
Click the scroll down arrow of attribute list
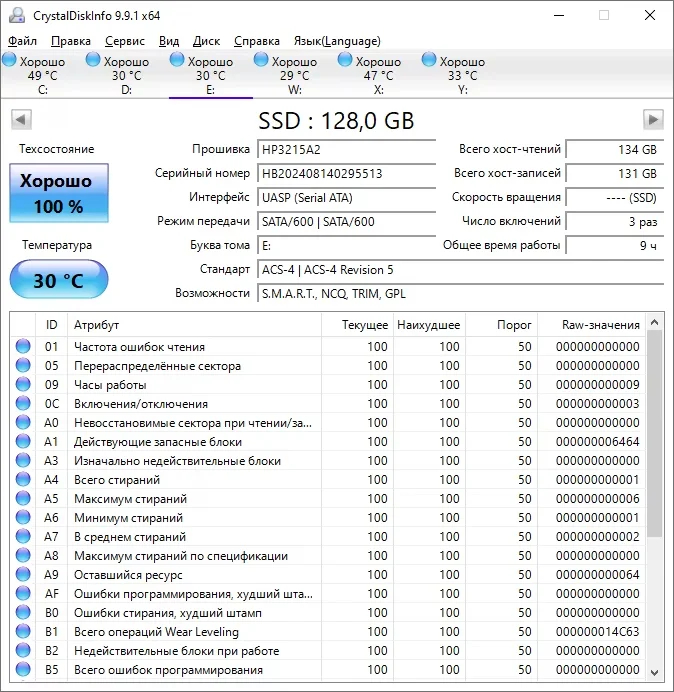(655, 673)
